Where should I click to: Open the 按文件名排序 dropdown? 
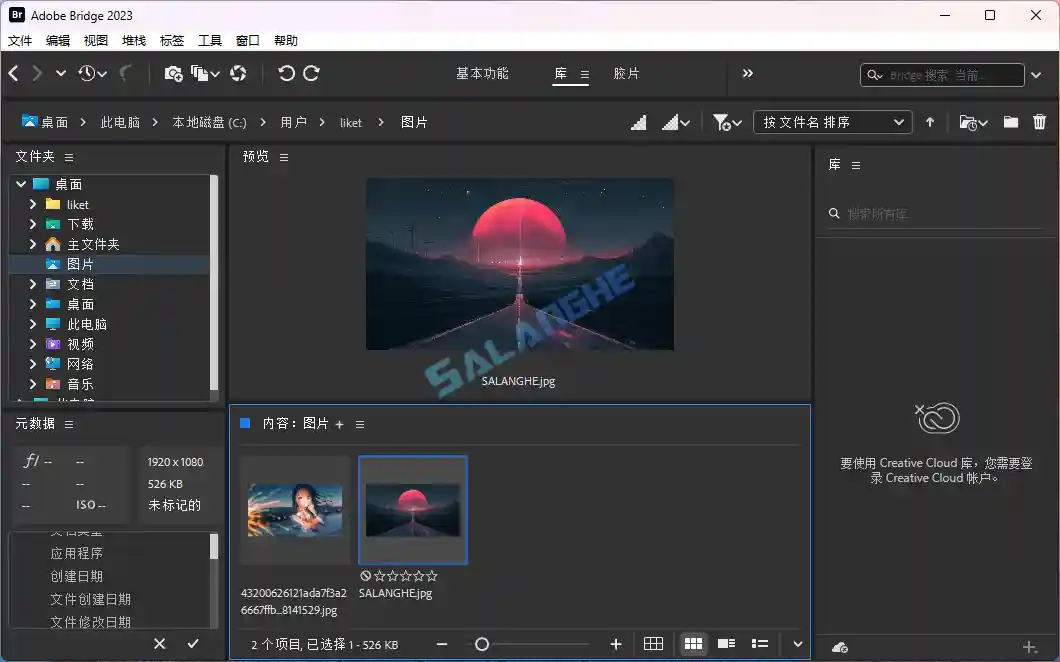tap(833, 121)
